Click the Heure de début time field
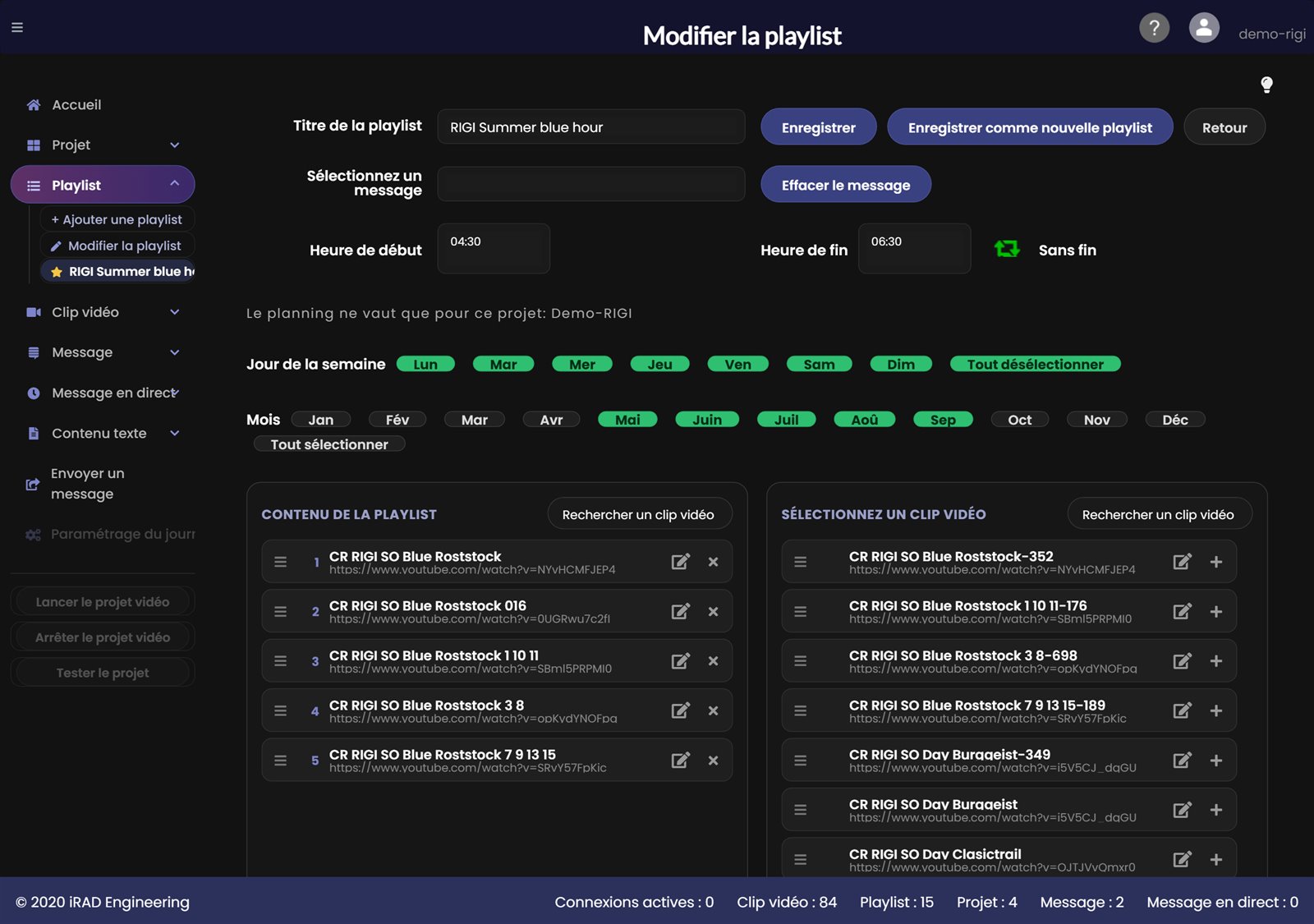The height and width of the screenshot is (924, 1314). pyautogui.click(x=494, y=248)
